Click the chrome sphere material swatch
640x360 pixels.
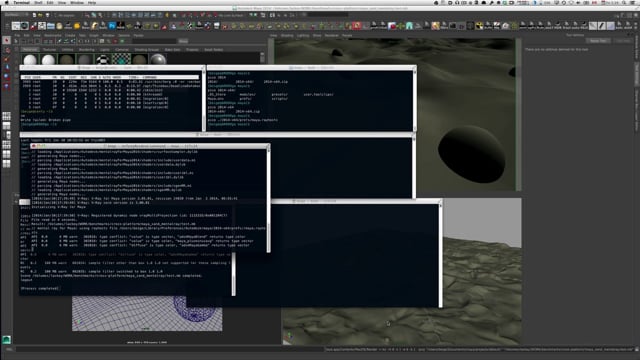(x=158, y=60)
